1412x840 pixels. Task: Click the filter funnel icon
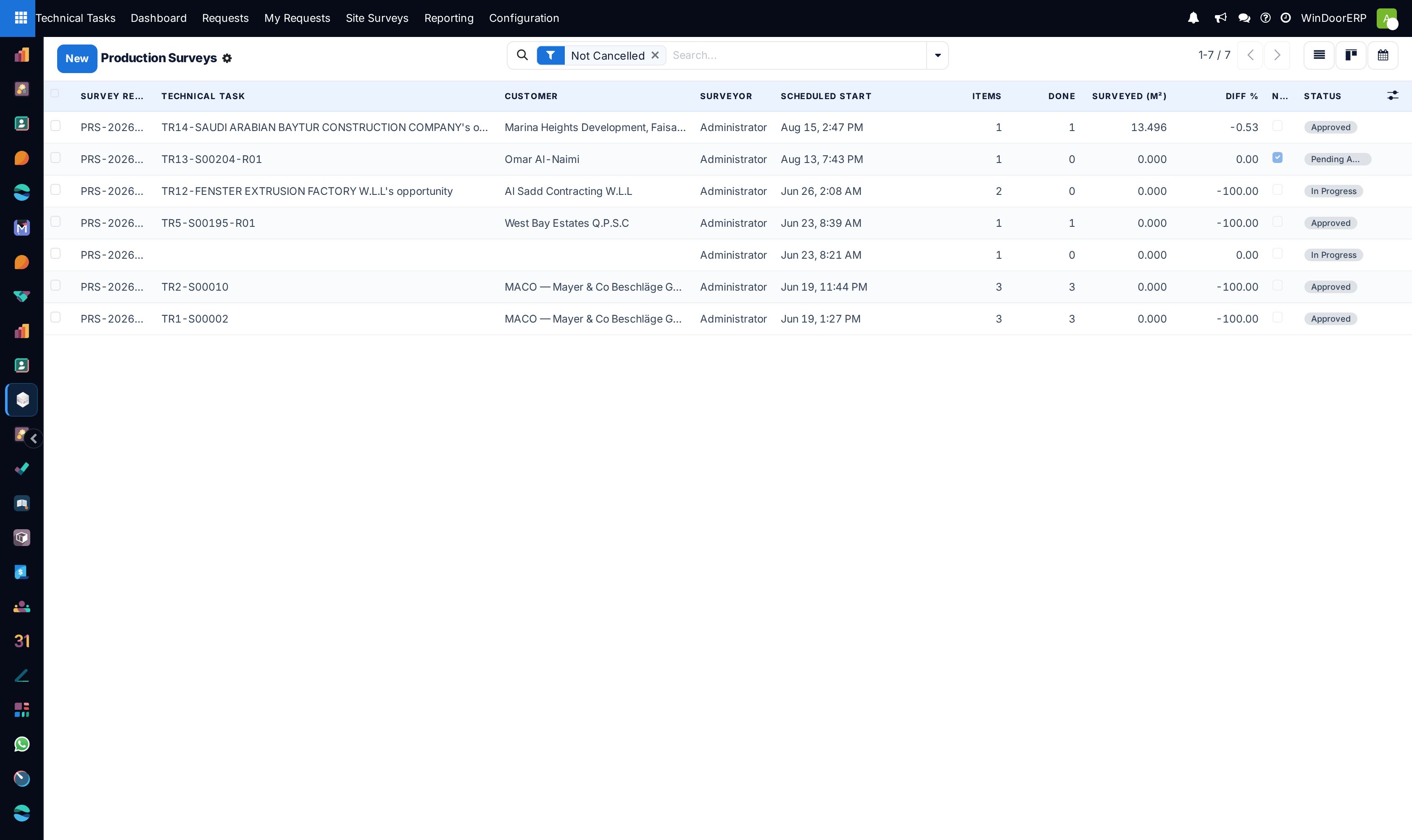pos(550,55)
